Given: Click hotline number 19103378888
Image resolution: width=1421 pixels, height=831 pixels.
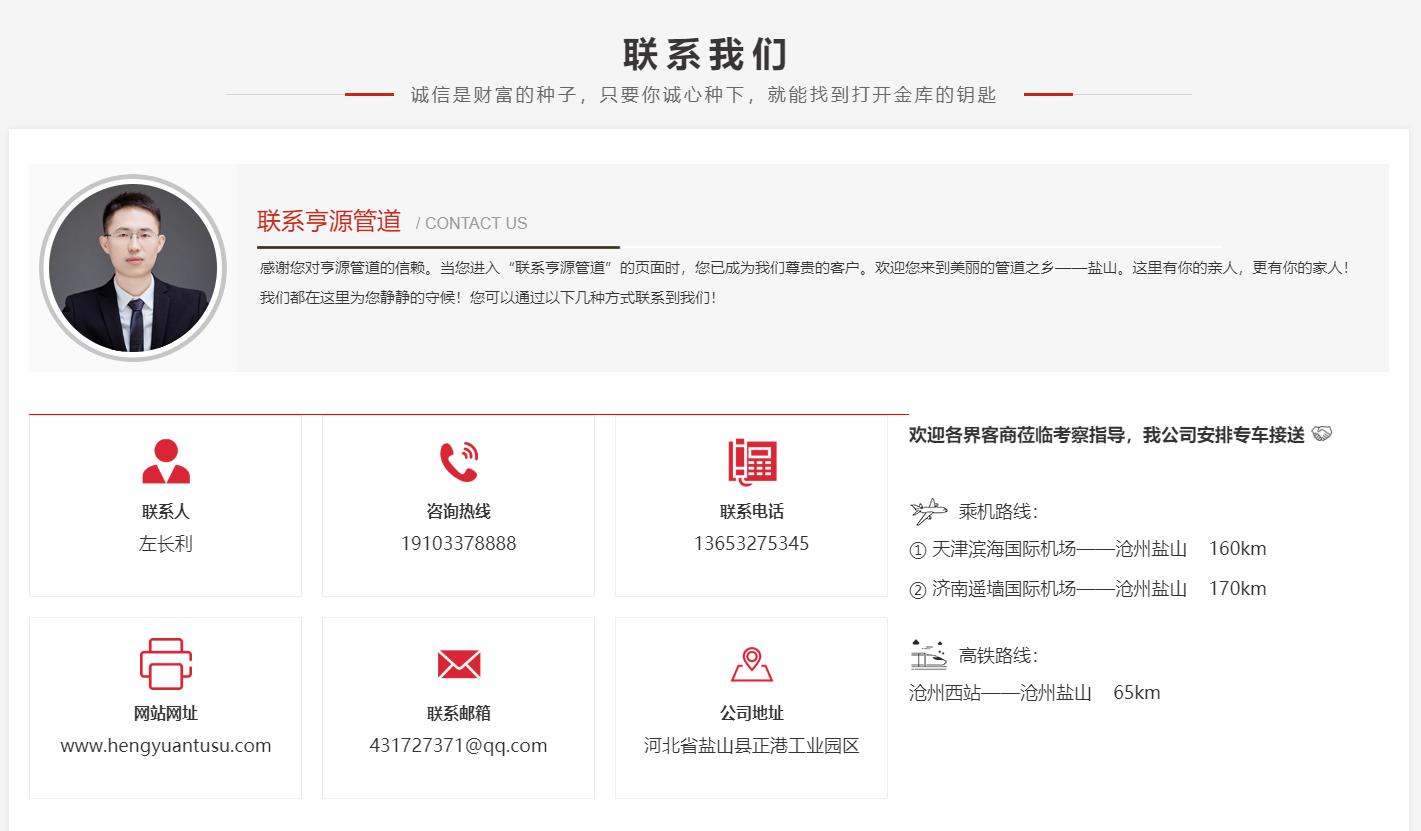Looking at the screenshot, I should (x=458, y=543).
